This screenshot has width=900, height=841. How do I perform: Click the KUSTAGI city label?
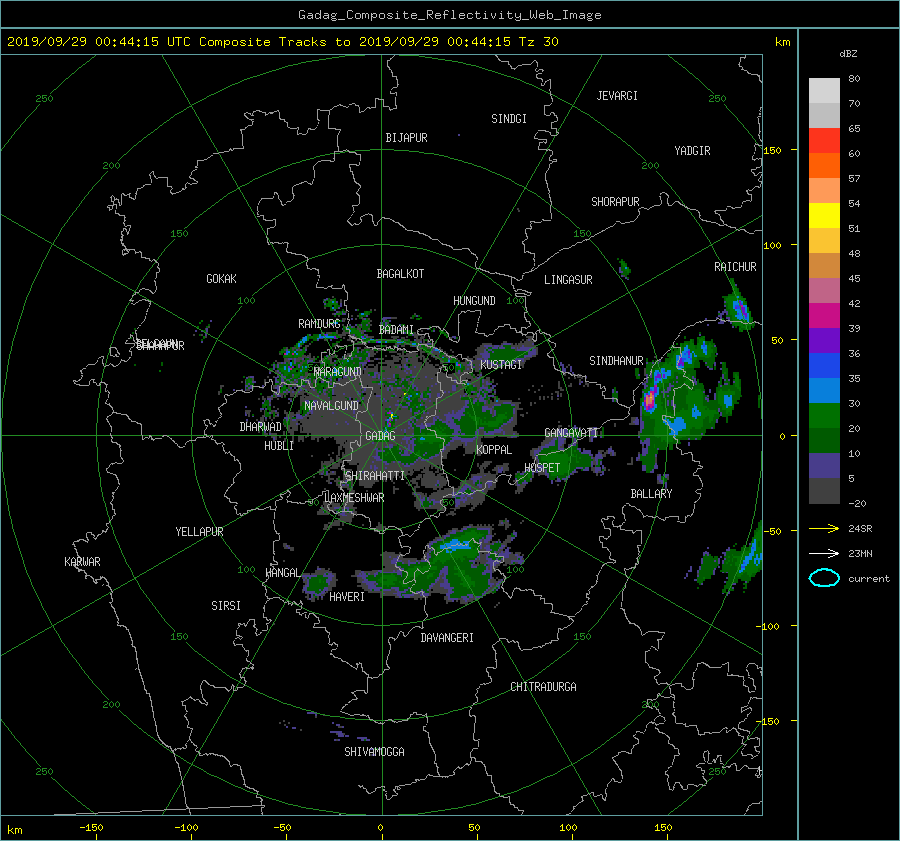click(501, 365)
